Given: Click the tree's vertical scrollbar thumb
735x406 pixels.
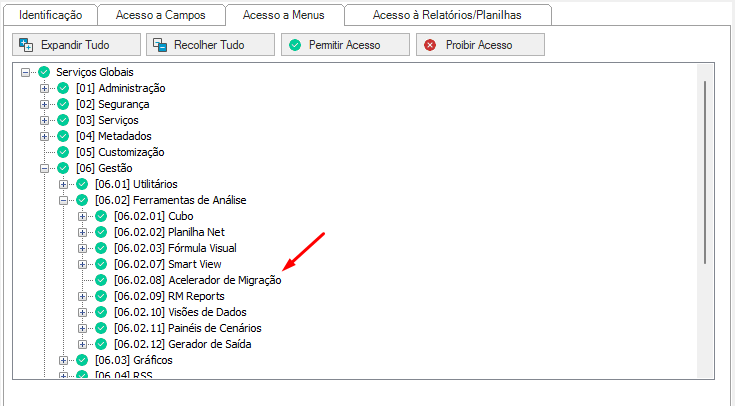Looking at the screenshot, I should click(705, 172).
